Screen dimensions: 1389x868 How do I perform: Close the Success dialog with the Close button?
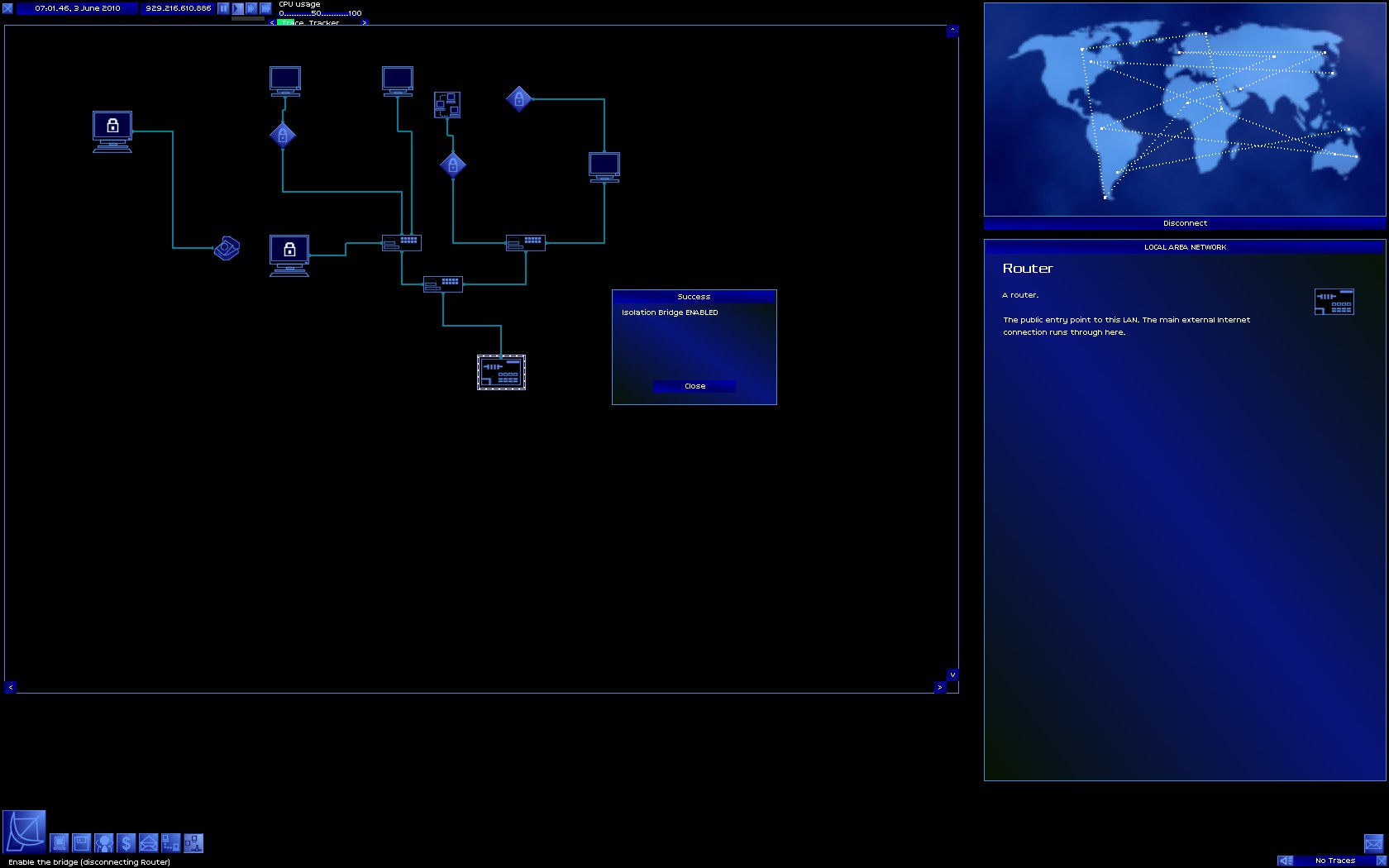(x=694, y=386)
